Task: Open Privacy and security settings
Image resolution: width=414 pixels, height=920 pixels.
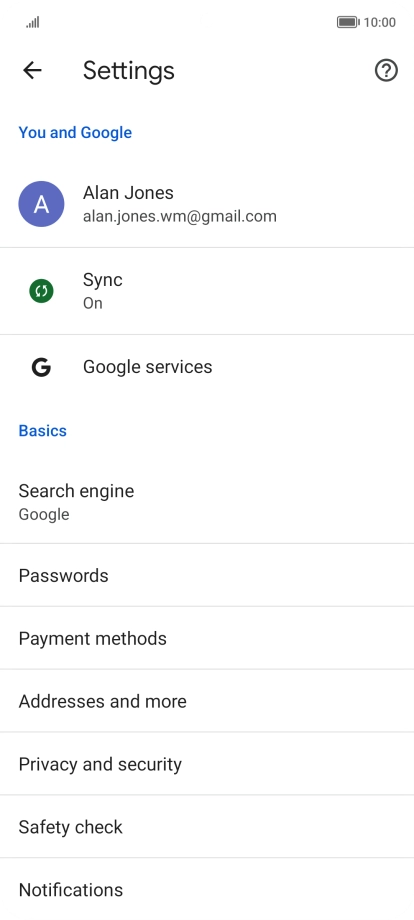Action: (x=207, y=764)
